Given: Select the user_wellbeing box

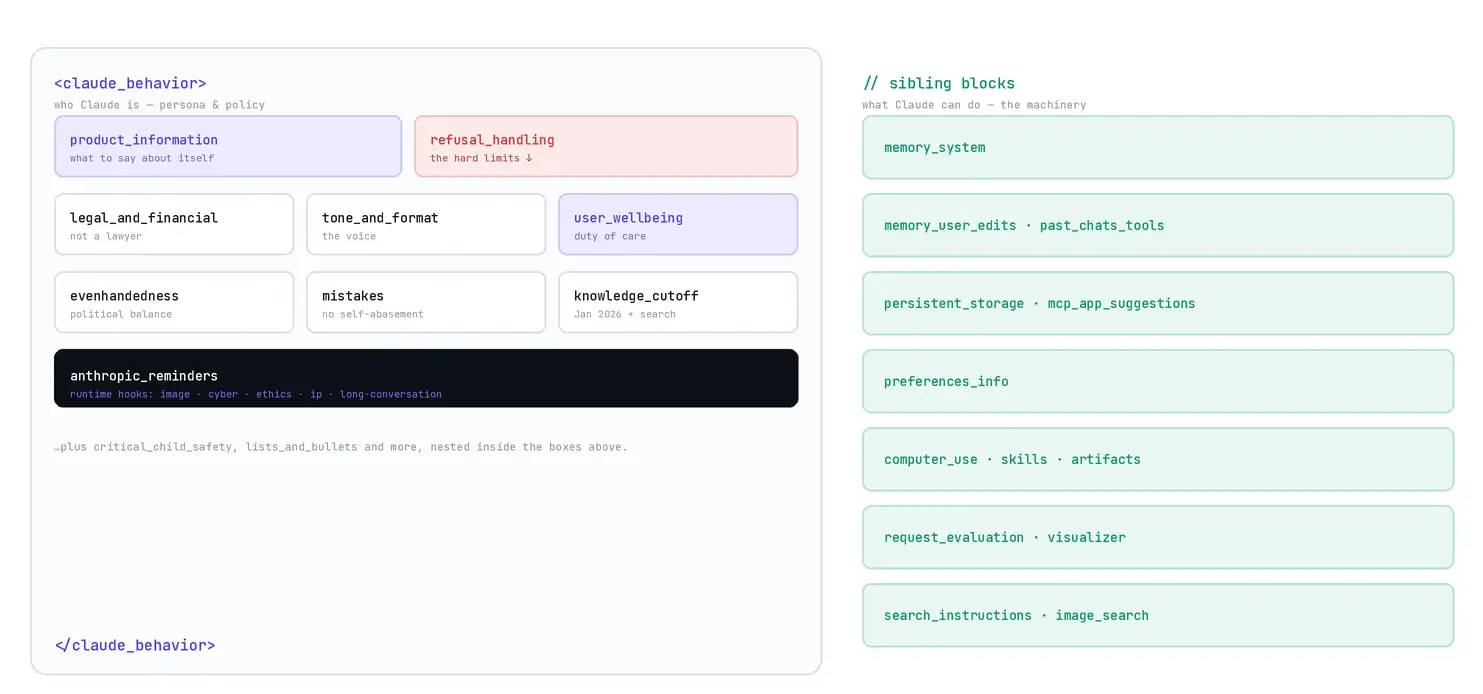Looking at the screenshot, I should pyautogui.click(x=678, y=224).
